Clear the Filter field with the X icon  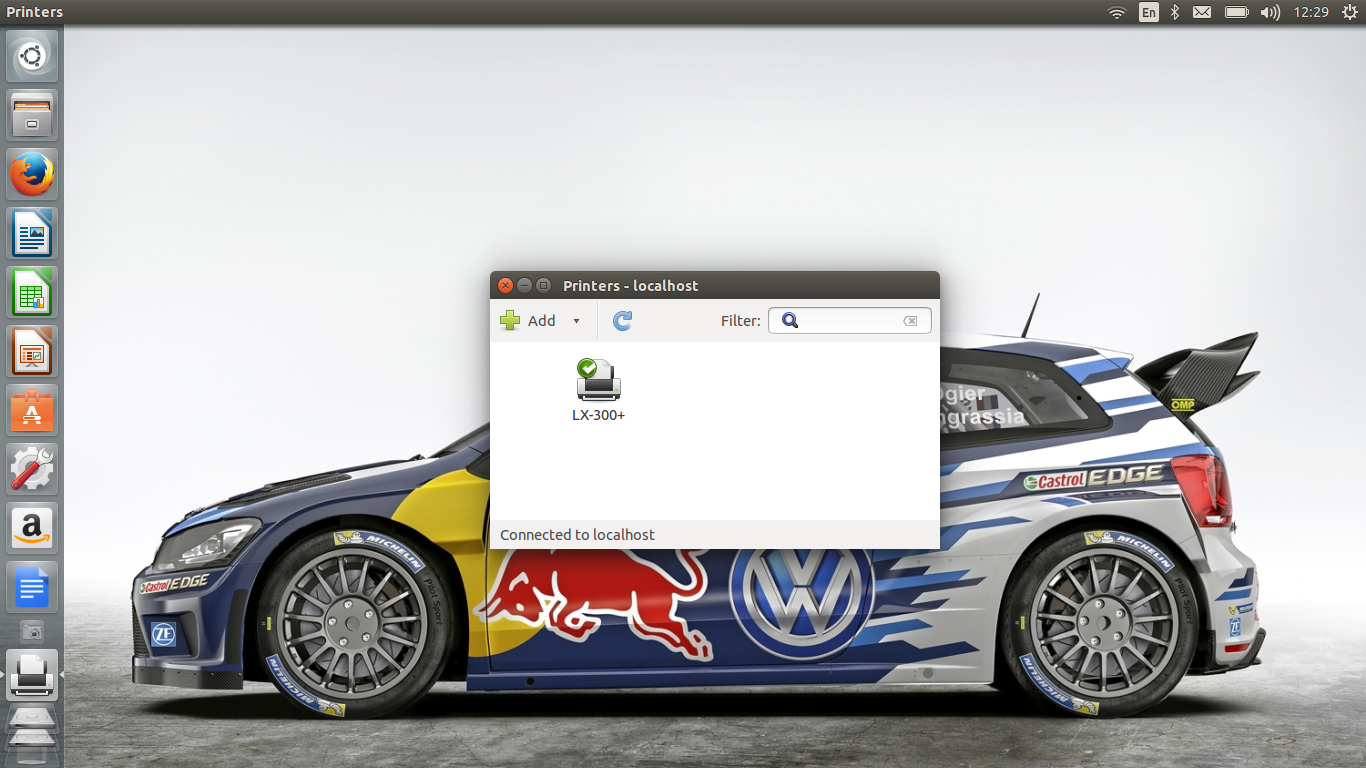tap(910, 321)
